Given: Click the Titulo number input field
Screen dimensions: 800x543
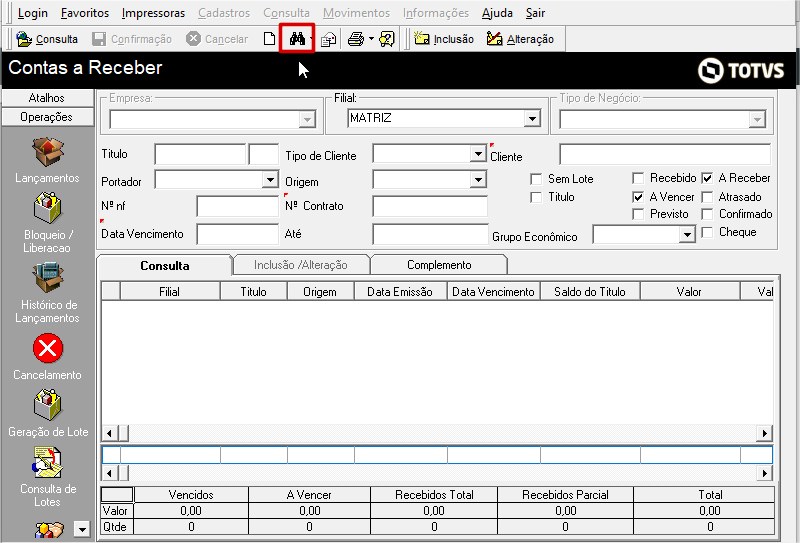Looking at the screenshot, I should click(x=200, y=154).
